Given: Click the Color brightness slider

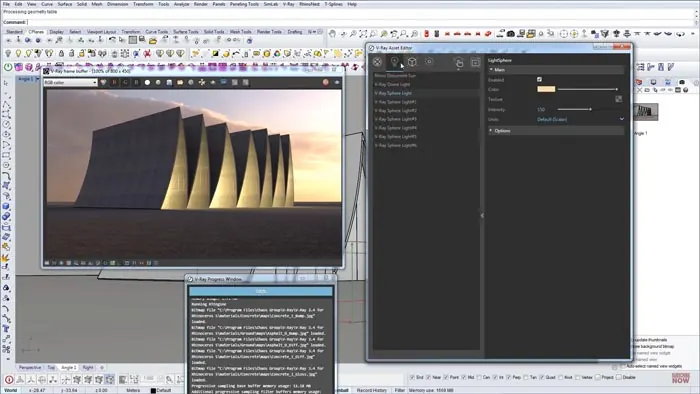Looking at the screenshot, I should [588, 89].
